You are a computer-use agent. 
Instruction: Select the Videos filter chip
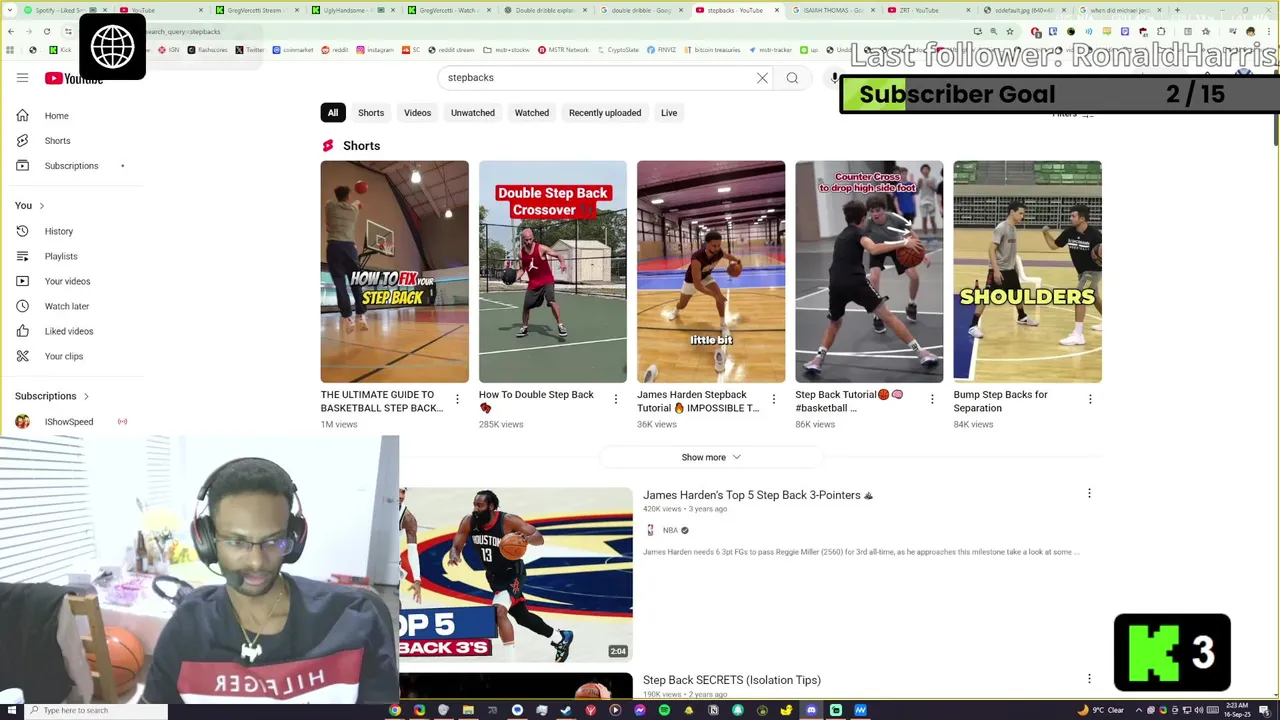(x=417, y=113)
